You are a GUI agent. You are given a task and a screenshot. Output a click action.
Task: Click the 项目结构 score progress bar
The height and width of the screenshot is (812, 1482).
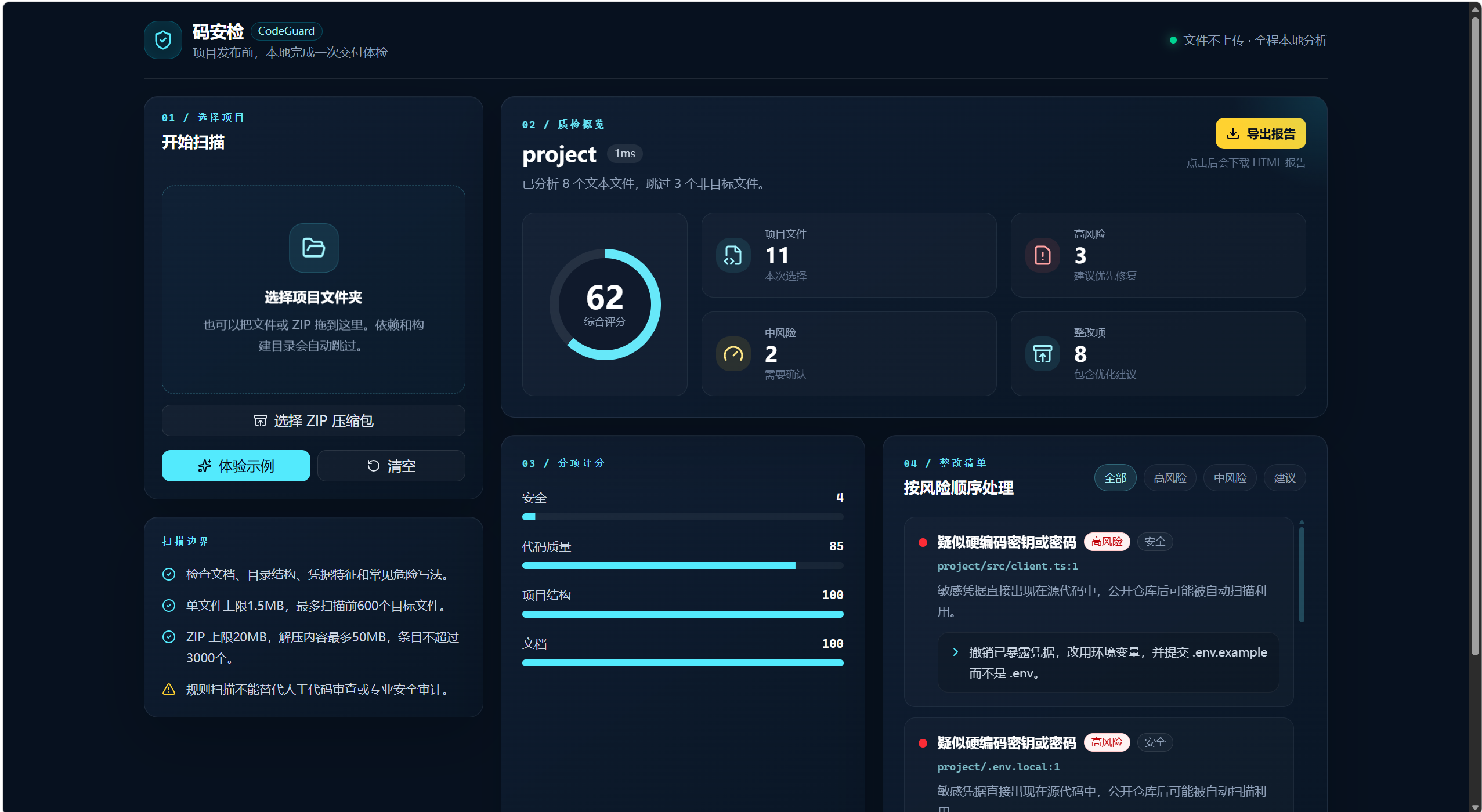pos(682,614)
